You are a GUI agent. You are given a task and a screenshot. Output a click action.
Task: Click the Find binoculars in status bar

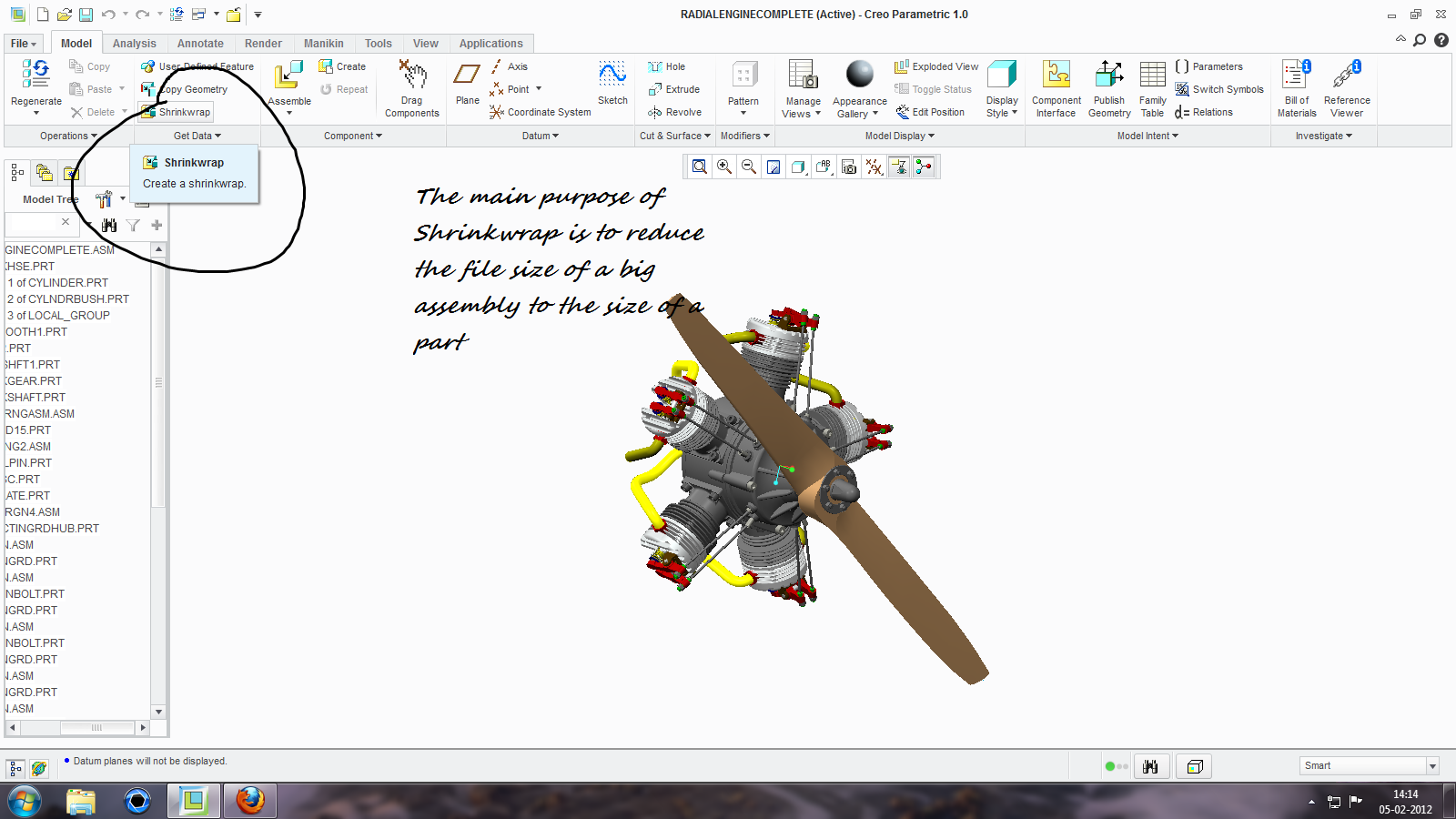pos(1150,766)
